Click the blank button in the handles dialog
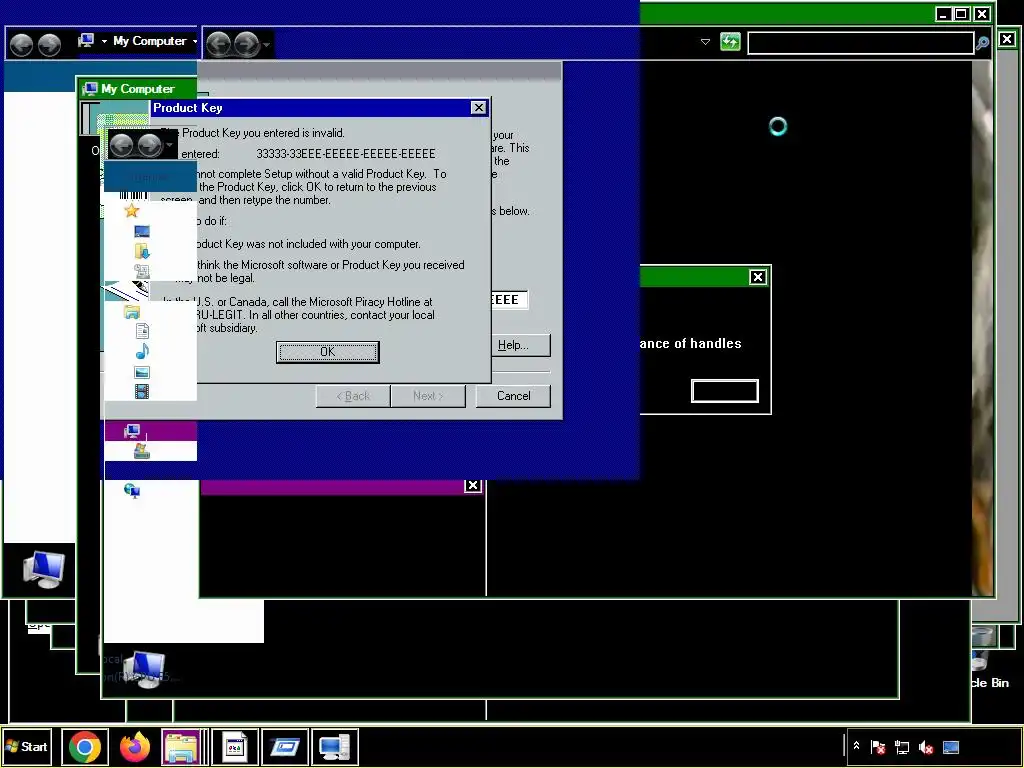1024x768 pixels. coord(725,391)
